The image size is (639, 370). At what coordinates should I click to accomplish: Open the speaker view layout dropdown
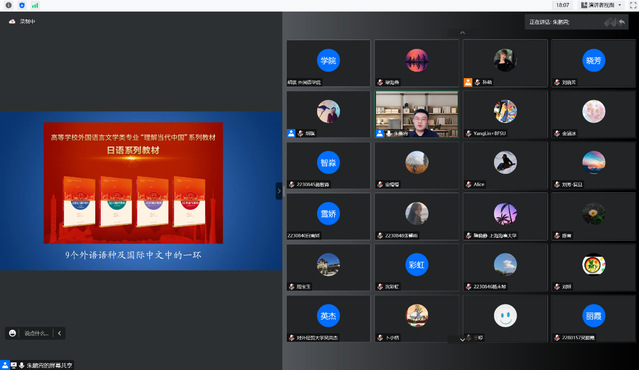click(x=601, y=5)
